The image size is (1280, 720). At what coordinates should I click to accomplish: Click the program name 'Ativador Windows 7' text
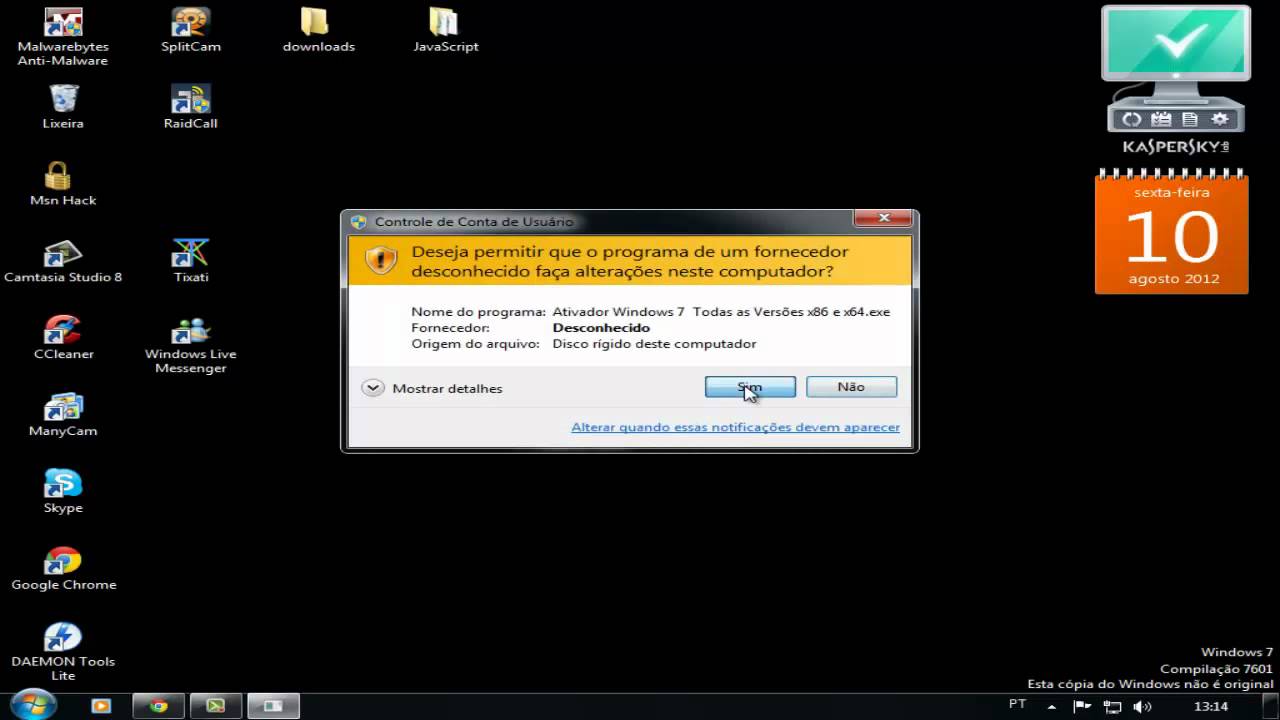[x=721, y=312]
